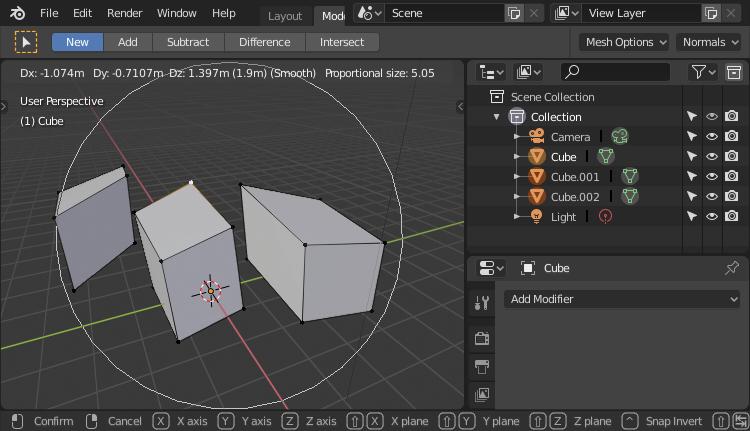Viewport: 750px width, 431px height.
Task: Expand the viewport right sidebar arrow
Action: point(460,106)
